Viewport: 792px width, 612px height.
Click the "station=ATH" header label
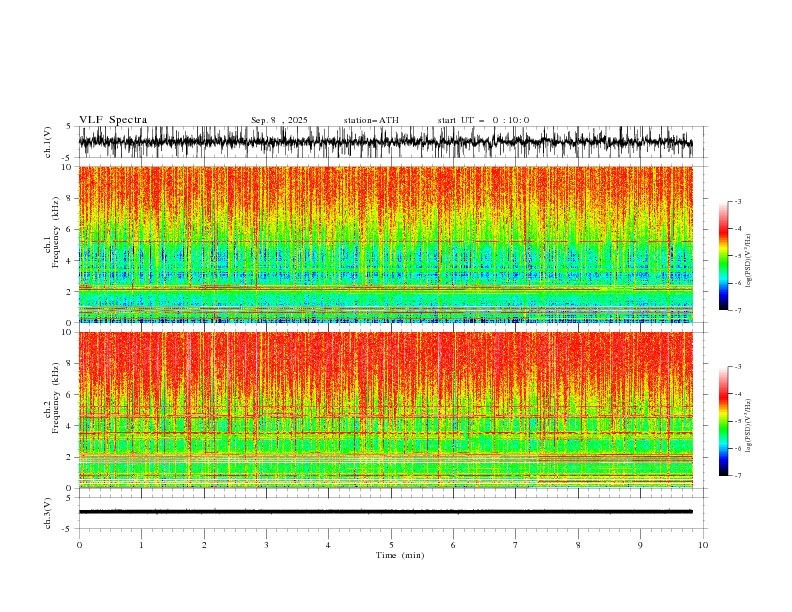point(371,120)
